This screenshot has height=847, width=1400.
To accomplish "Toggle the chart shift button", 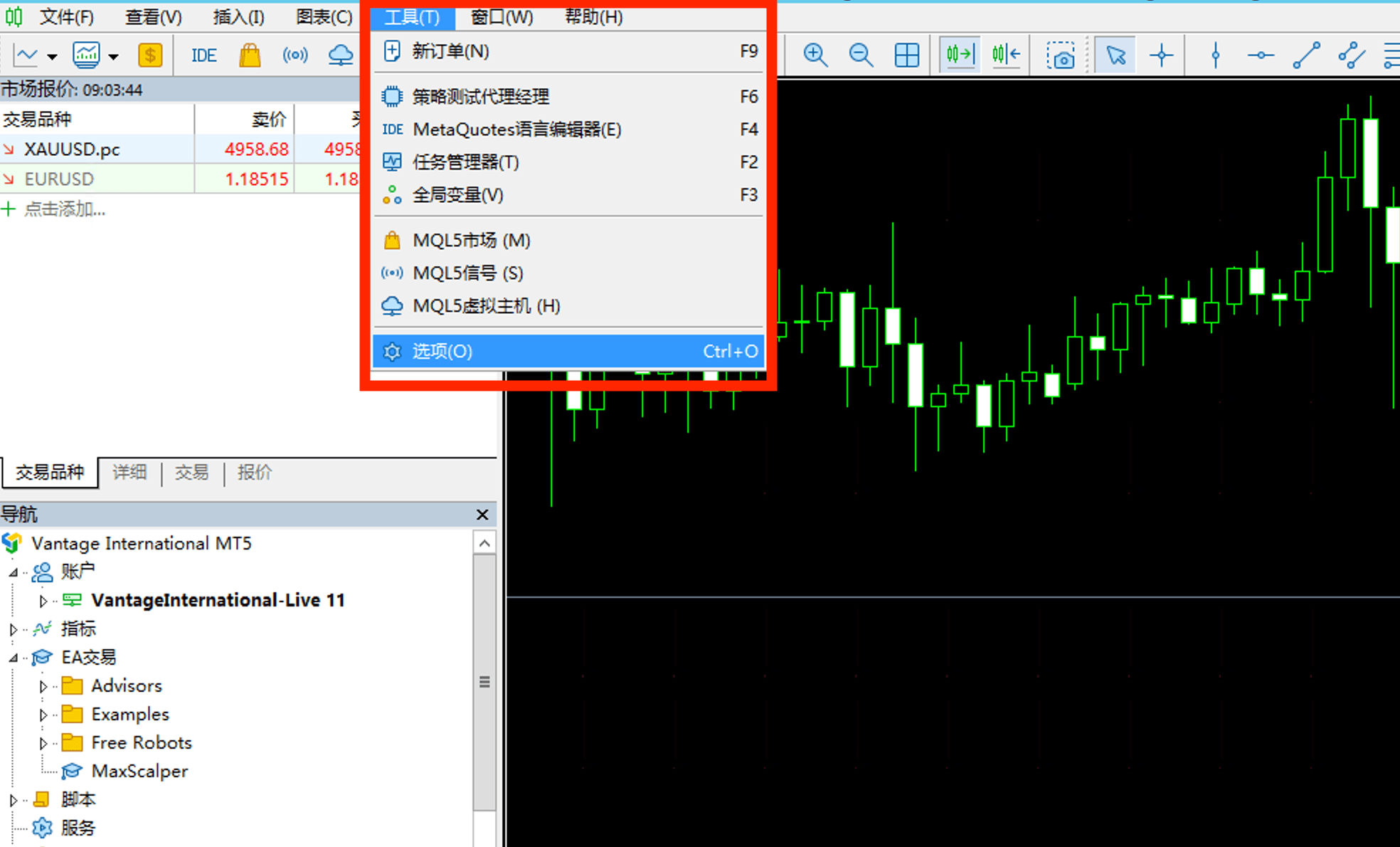I will pos(1006,55).
